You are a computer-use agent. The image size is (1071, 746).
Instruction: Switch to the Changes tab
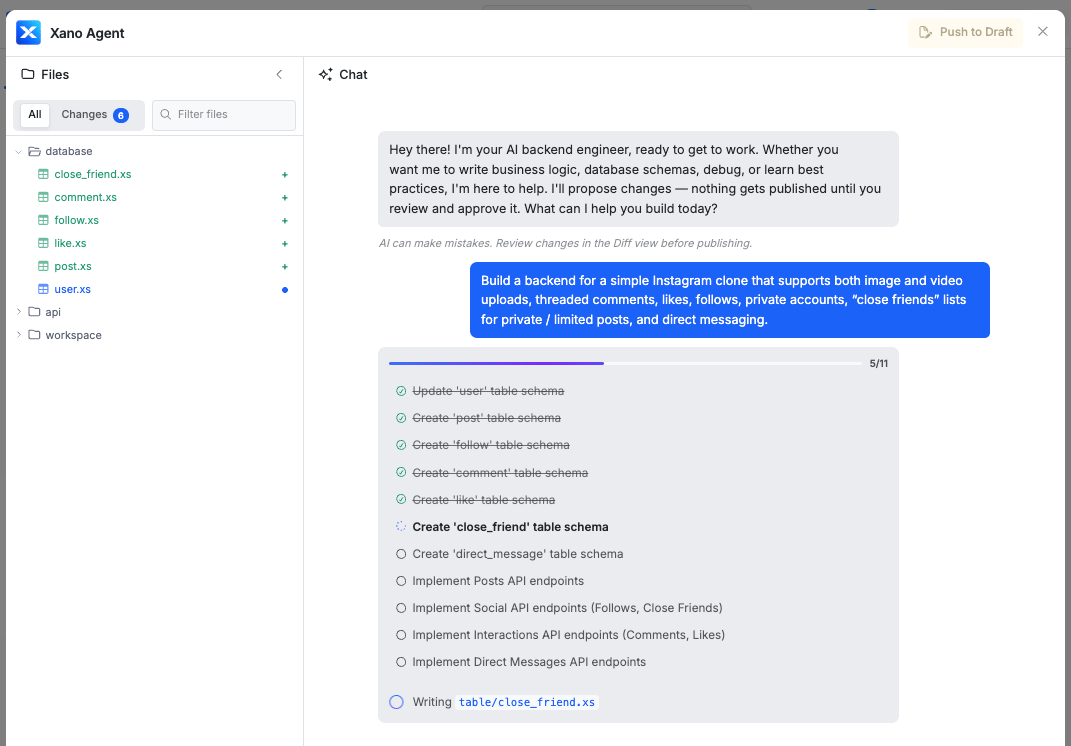(x=95, y=115)
